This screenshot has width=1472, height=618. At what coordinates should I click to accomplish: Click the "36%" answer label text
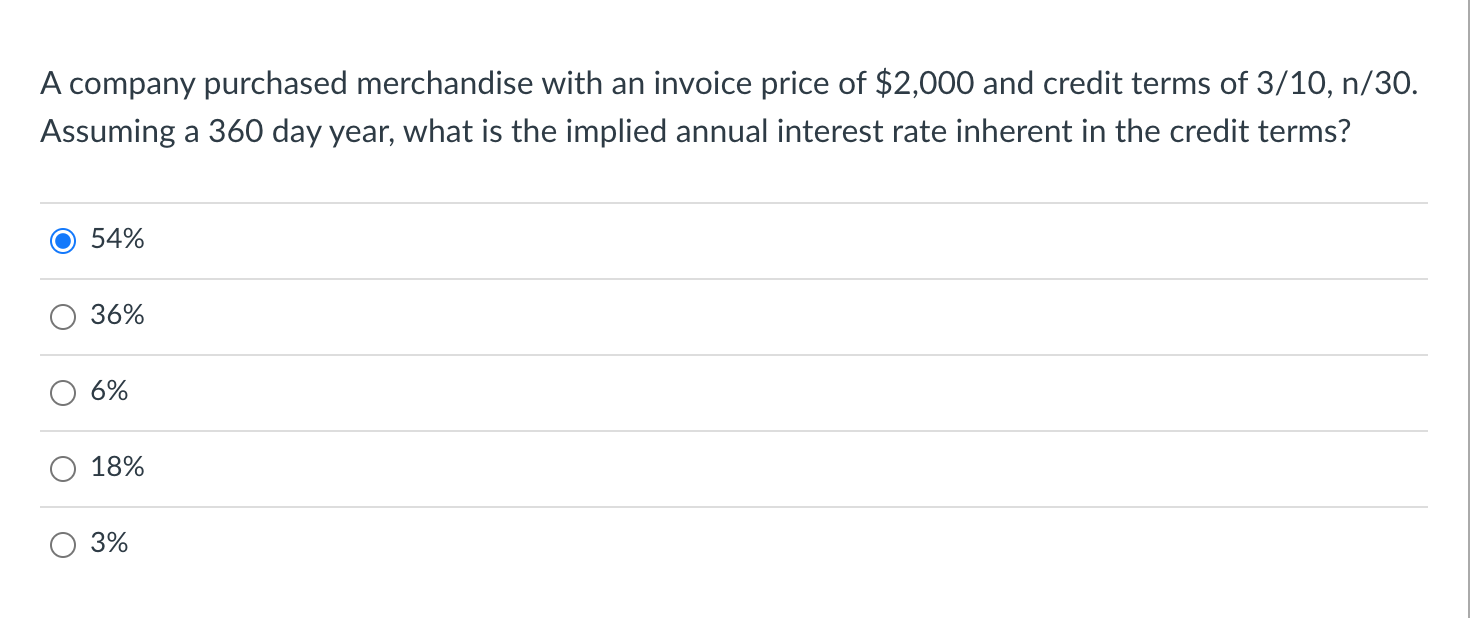[x=117, y=316]
